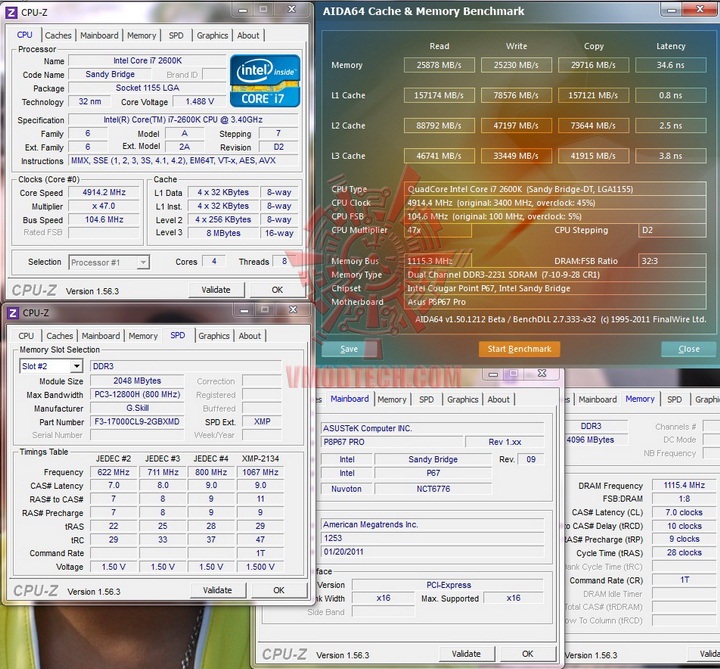The height and width of the screenshot is (669, 720).
Task: Click the BIOS date 01/20/2011
Action: pyautogui.click(x=433, y=551)
